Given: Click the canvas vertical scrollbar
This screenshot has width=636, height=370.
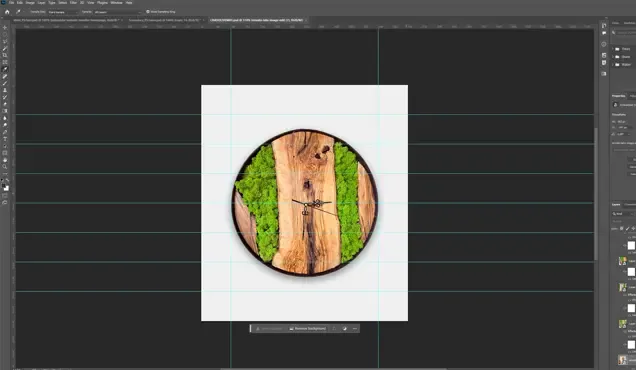Looking at the screenshot, I should (596, 194).
